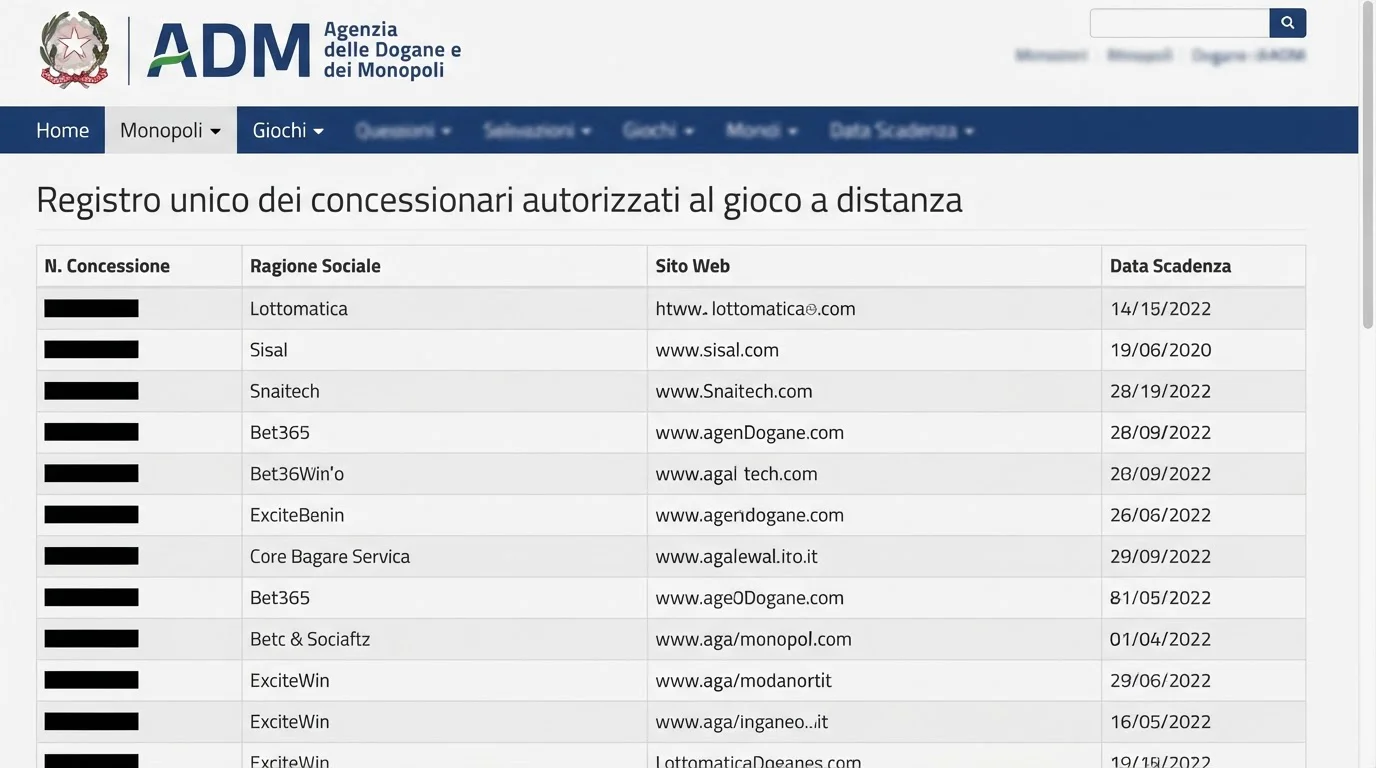Click the expiry date 26/06/2022
Screen dimensions: 1376x768
1160,515
